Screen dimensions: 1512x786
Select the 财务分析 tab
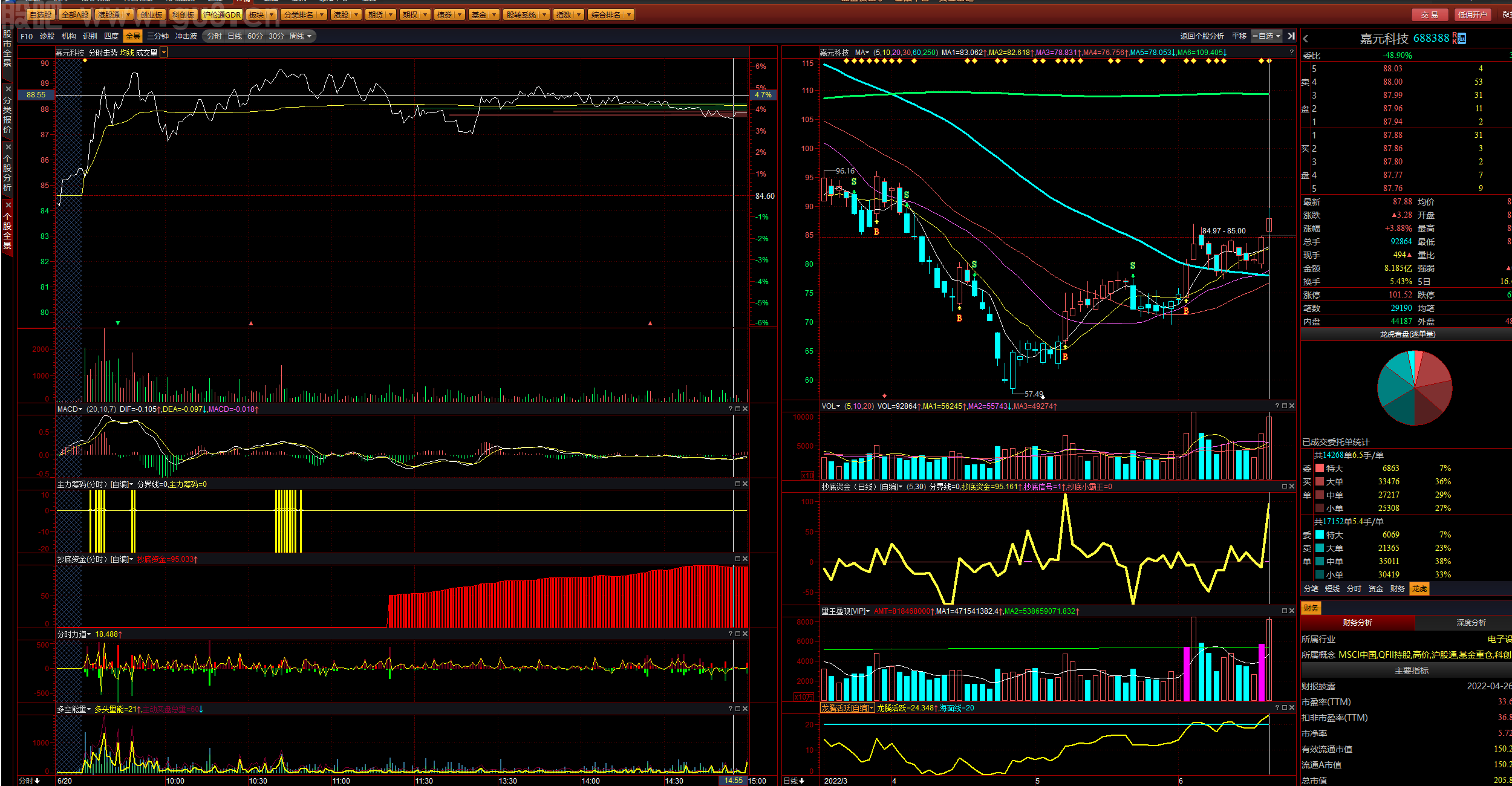pos(1358,623)
